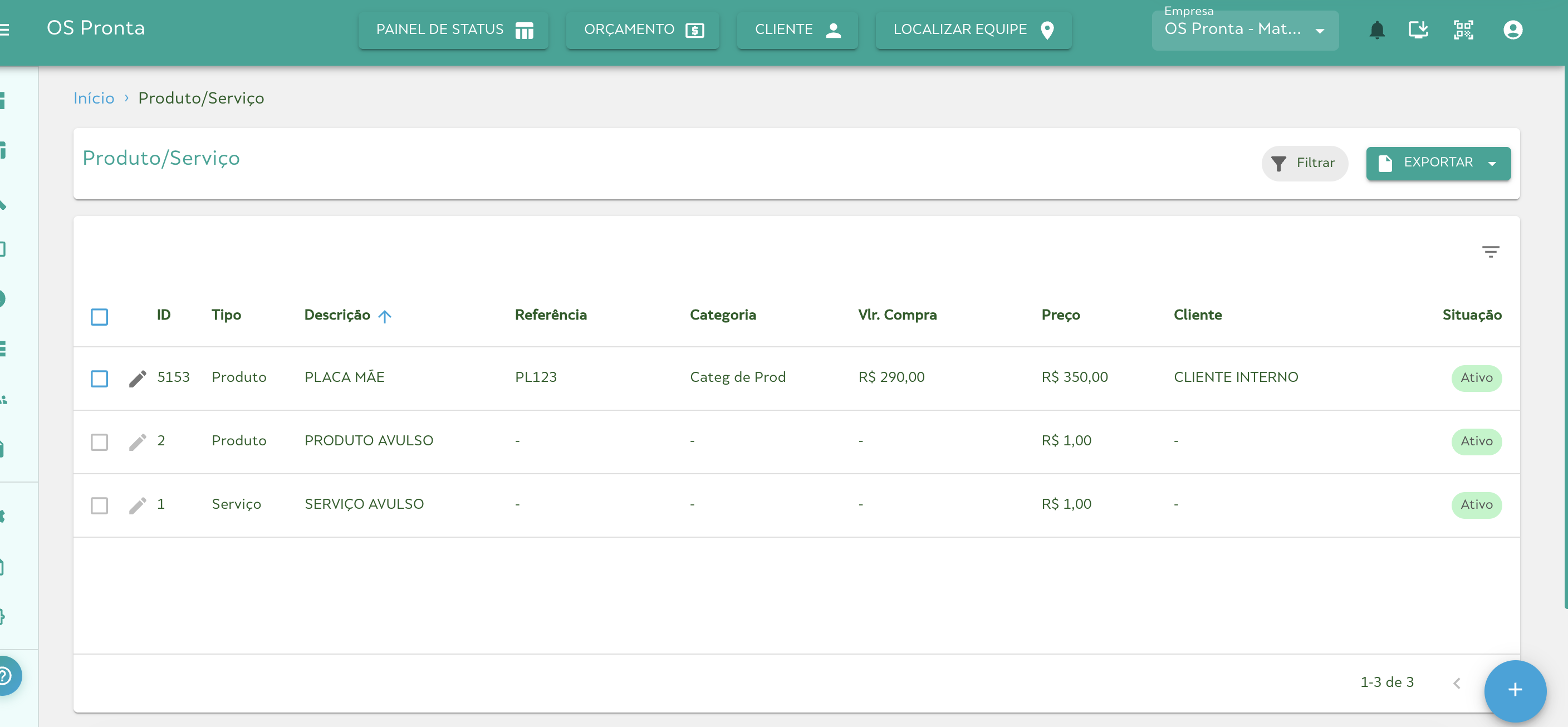Screen dimensions: 1568x727
Task: Sort by the Descrição column arrow
Action: (x=385, y=316)
